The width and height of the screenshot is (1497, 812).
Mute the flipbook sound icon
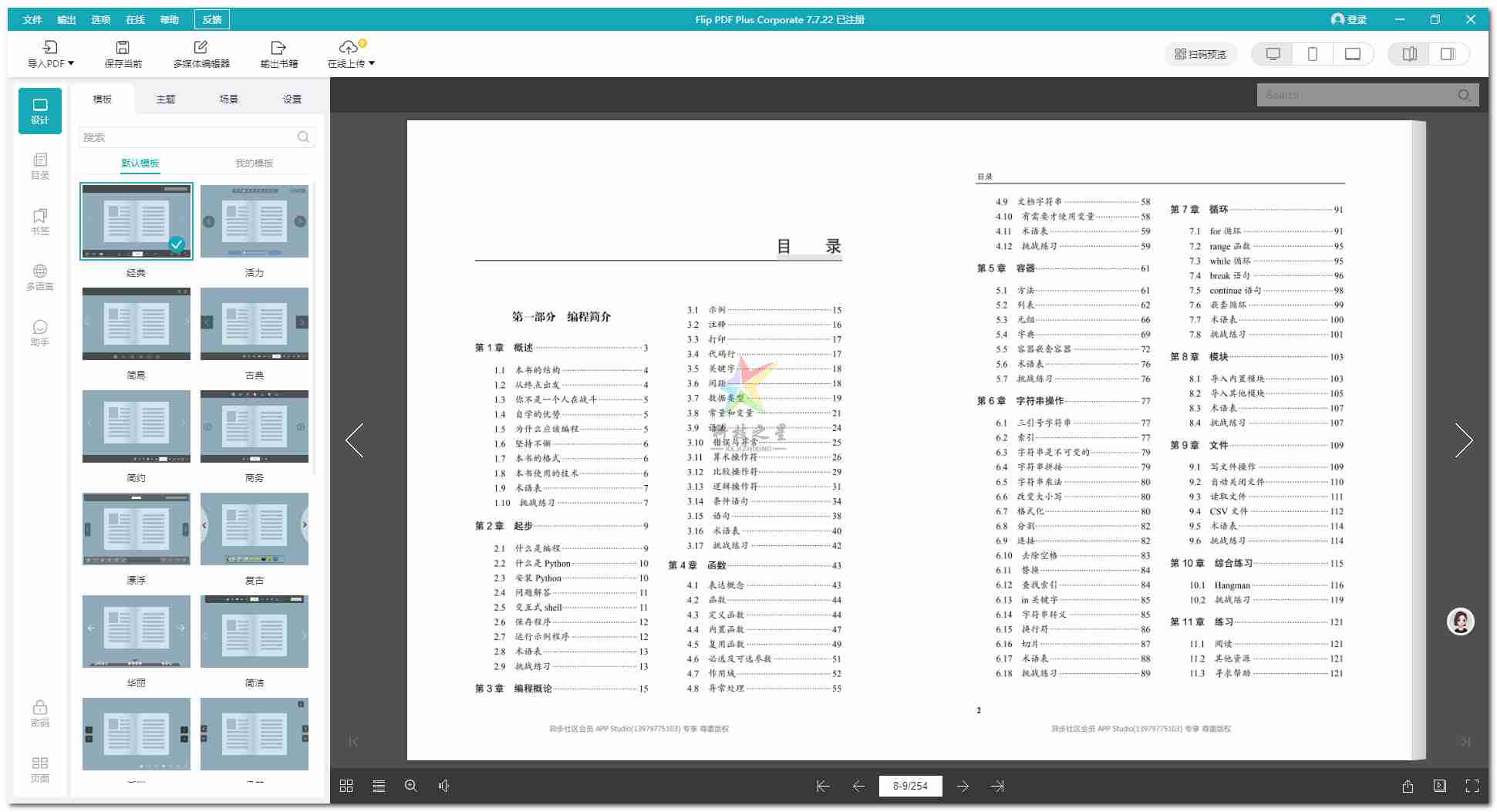[443, 786]
